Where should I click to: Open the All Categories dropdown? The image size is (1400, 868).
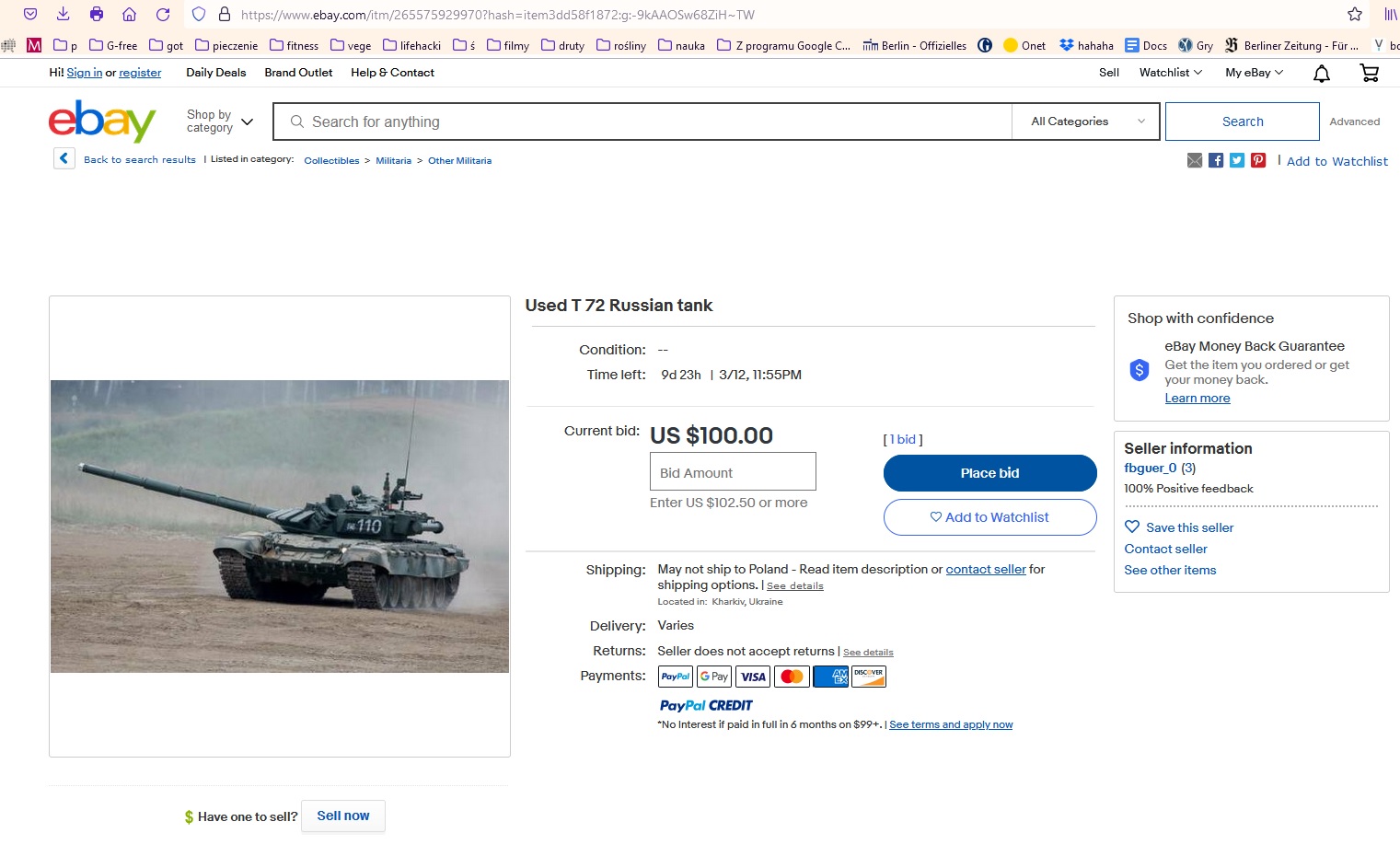pos(1087,122)
